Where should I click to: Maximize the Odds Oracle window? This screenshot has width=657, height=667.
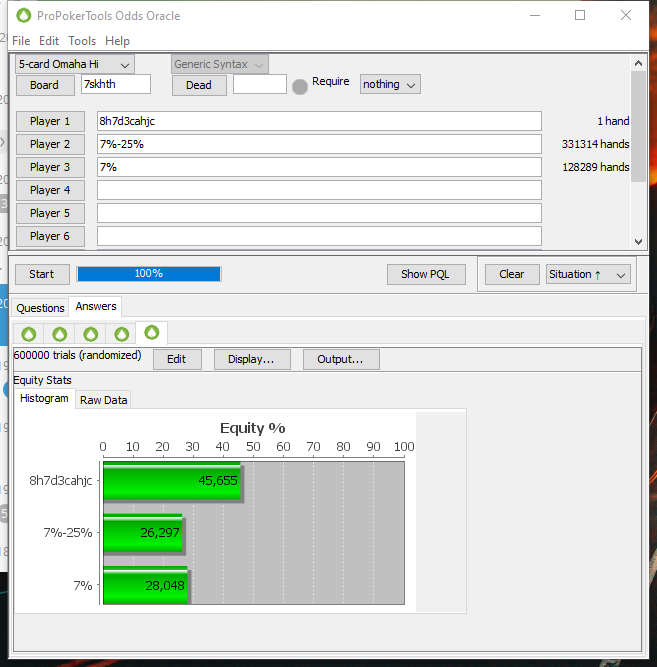pyautogui.click(x=580, y=15)
